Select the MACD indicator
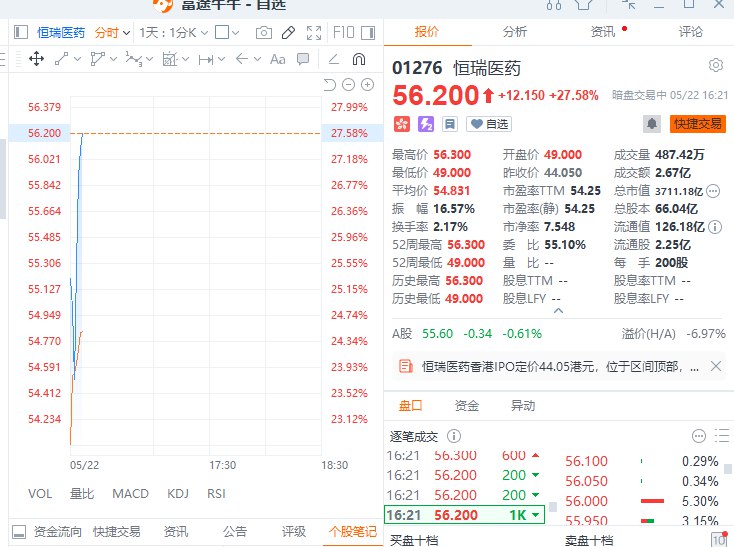 (x=131, y=494)
